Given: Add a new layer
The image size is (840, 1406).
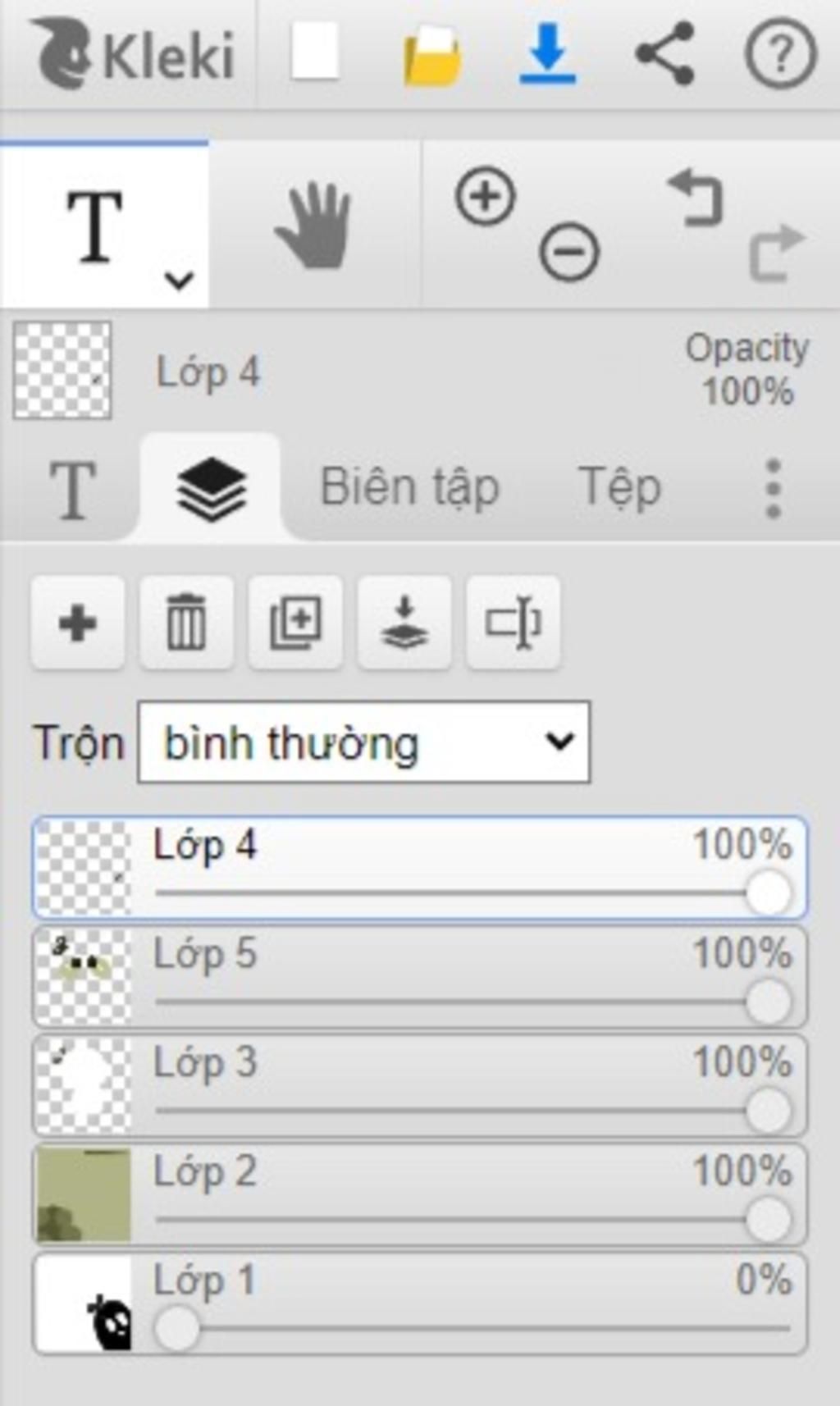Looking at the screenshot, I should (78, 623).
